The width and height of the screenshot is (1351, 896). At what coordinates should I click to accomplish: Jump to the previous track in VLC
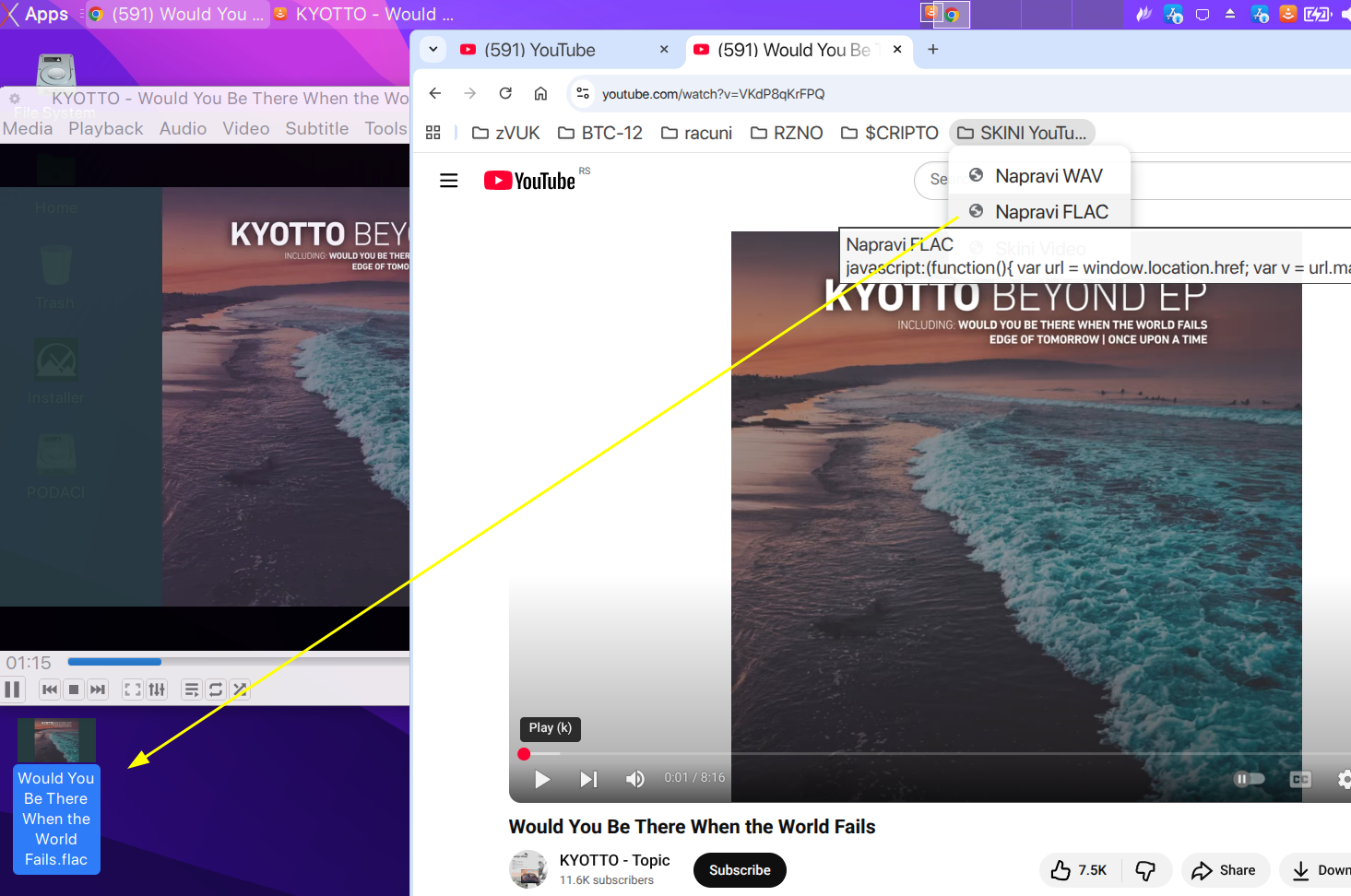[x=50, y=690]
